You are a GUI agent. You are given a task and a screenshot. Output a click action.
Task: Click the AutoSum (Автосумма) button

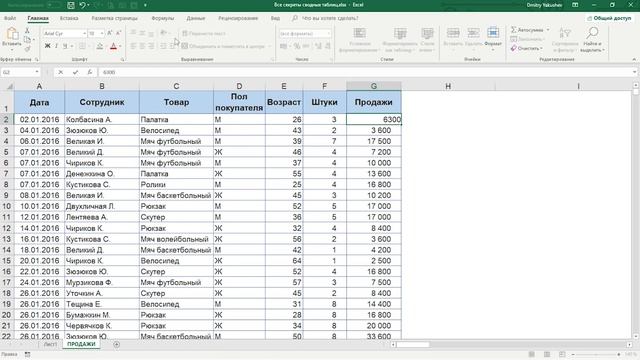pos(527,30)
